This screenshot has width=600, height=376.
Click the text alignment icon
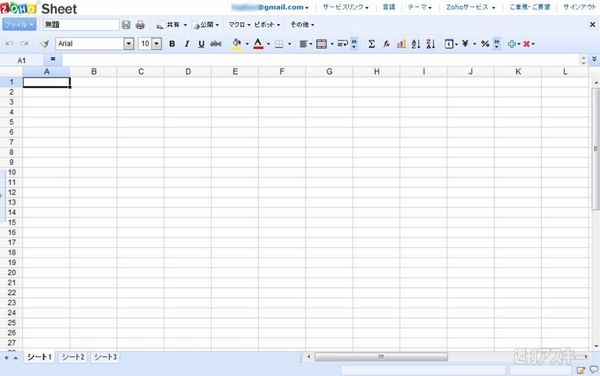[303, 44]
